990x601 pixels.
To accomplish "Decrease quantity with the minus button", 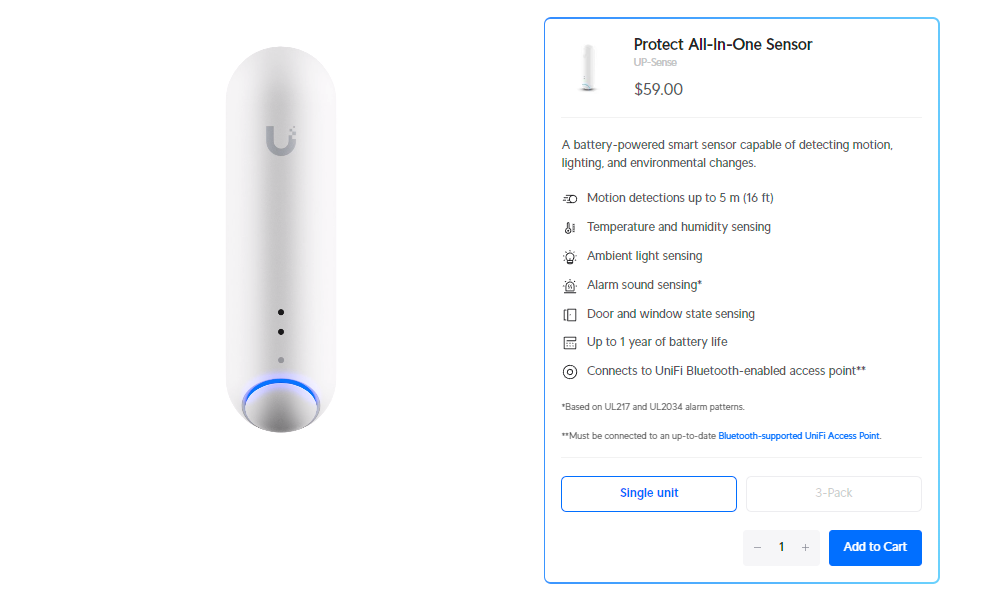I will (x=757, y=548).
